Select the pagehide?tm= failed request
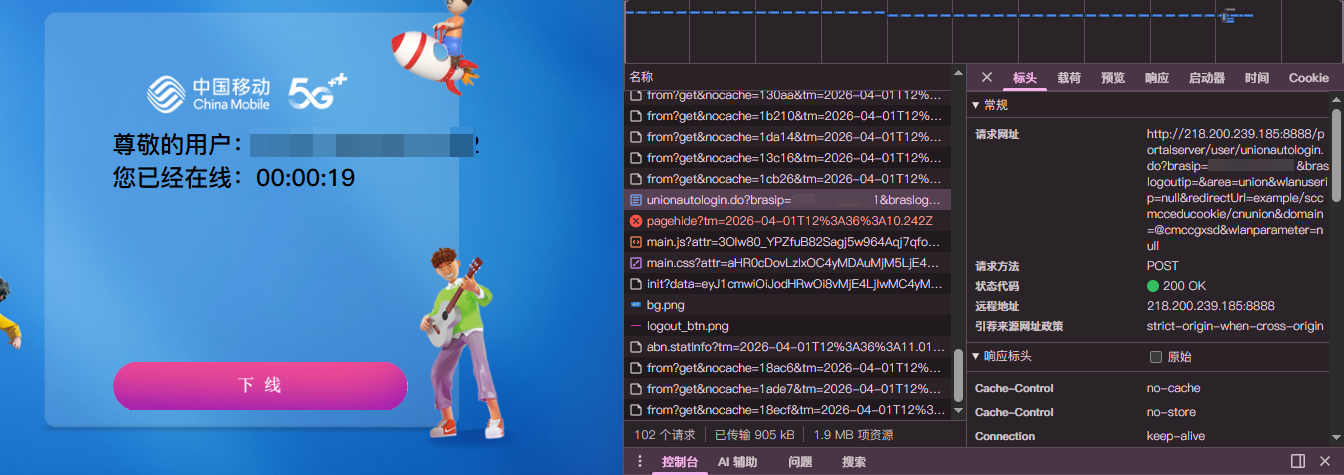This screenshot has height=475, width=1344. (790, 221)
